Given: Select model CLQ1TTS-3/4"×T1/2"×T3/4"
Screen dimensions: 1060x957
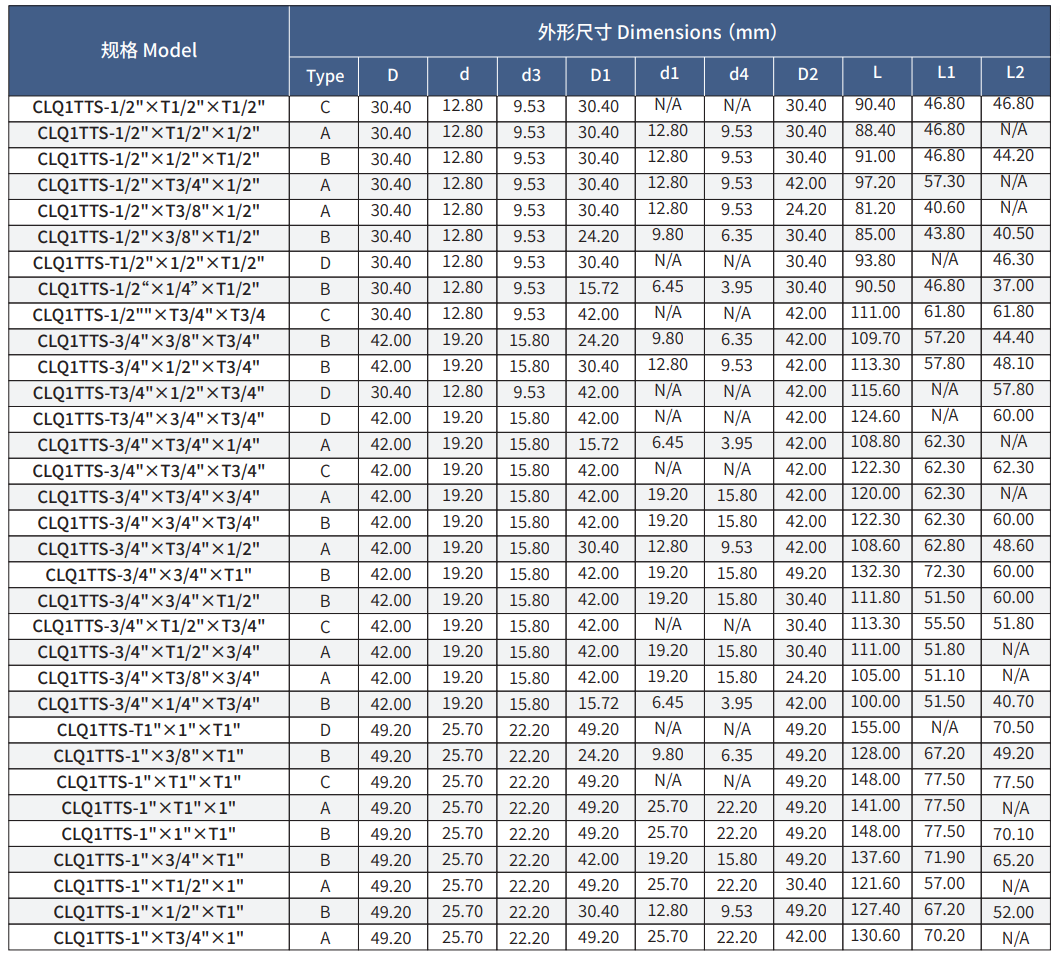Looking at the screenshot, I should click(x=149, y=627).
